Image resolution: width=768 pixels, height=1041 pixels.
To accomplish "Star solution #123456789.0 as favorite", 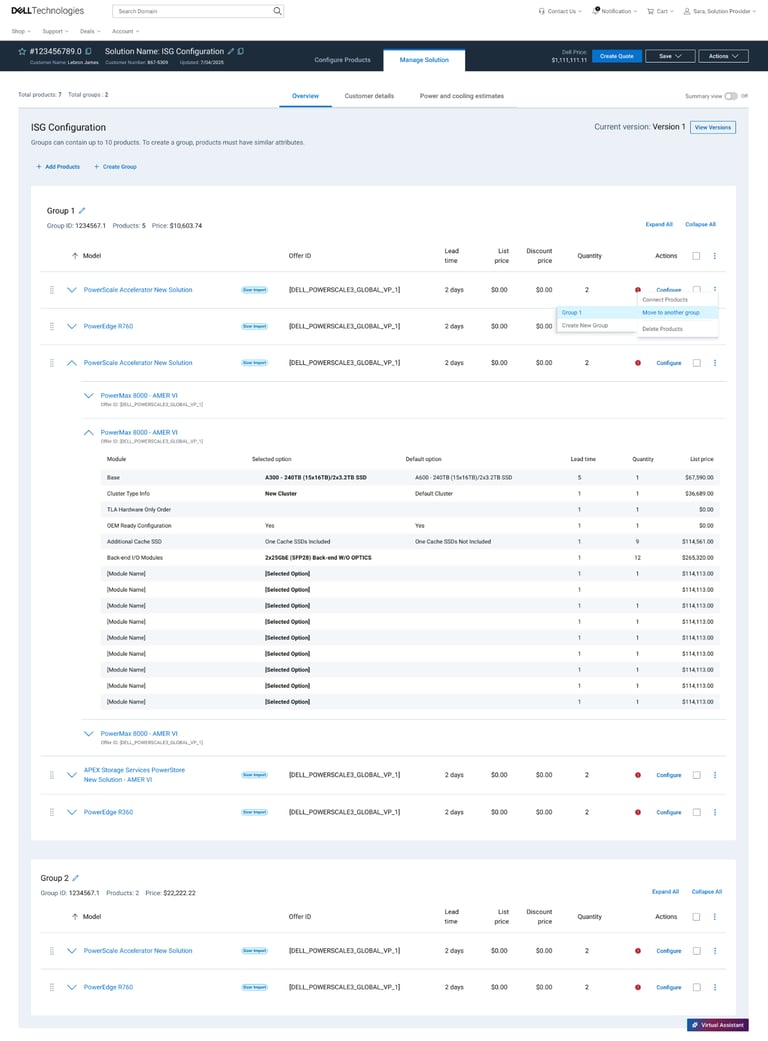I will (x=22, y=51).
